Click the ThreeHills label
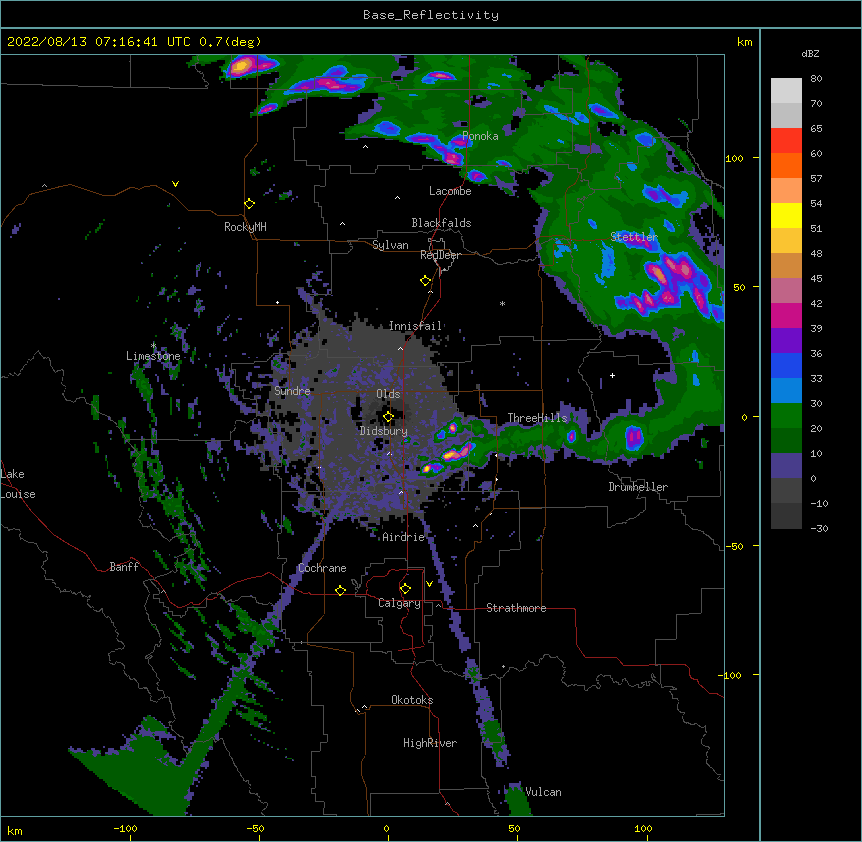 point(537,418)
